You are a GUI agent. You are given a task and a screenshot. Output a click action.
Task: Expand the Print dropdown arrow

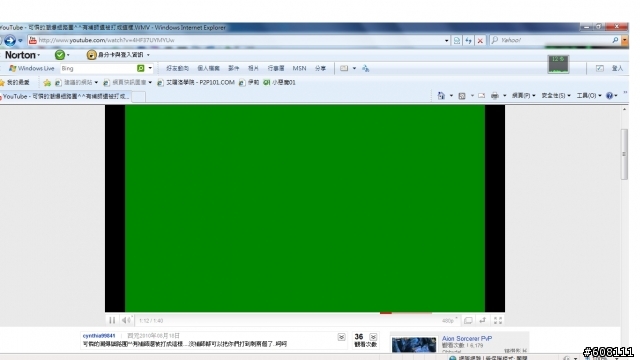click(504, 96)
